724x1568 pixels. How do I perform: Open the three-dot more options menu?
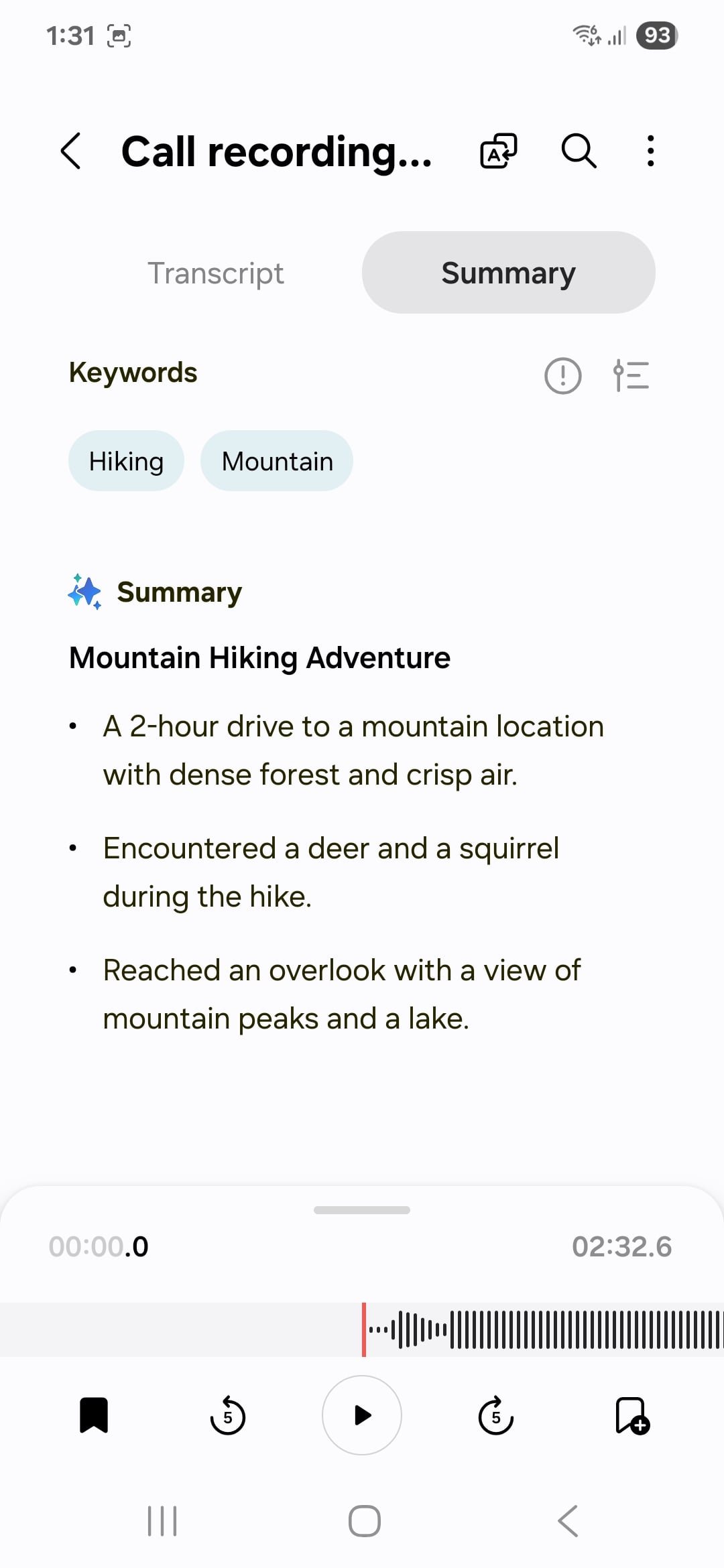point(650,151)
